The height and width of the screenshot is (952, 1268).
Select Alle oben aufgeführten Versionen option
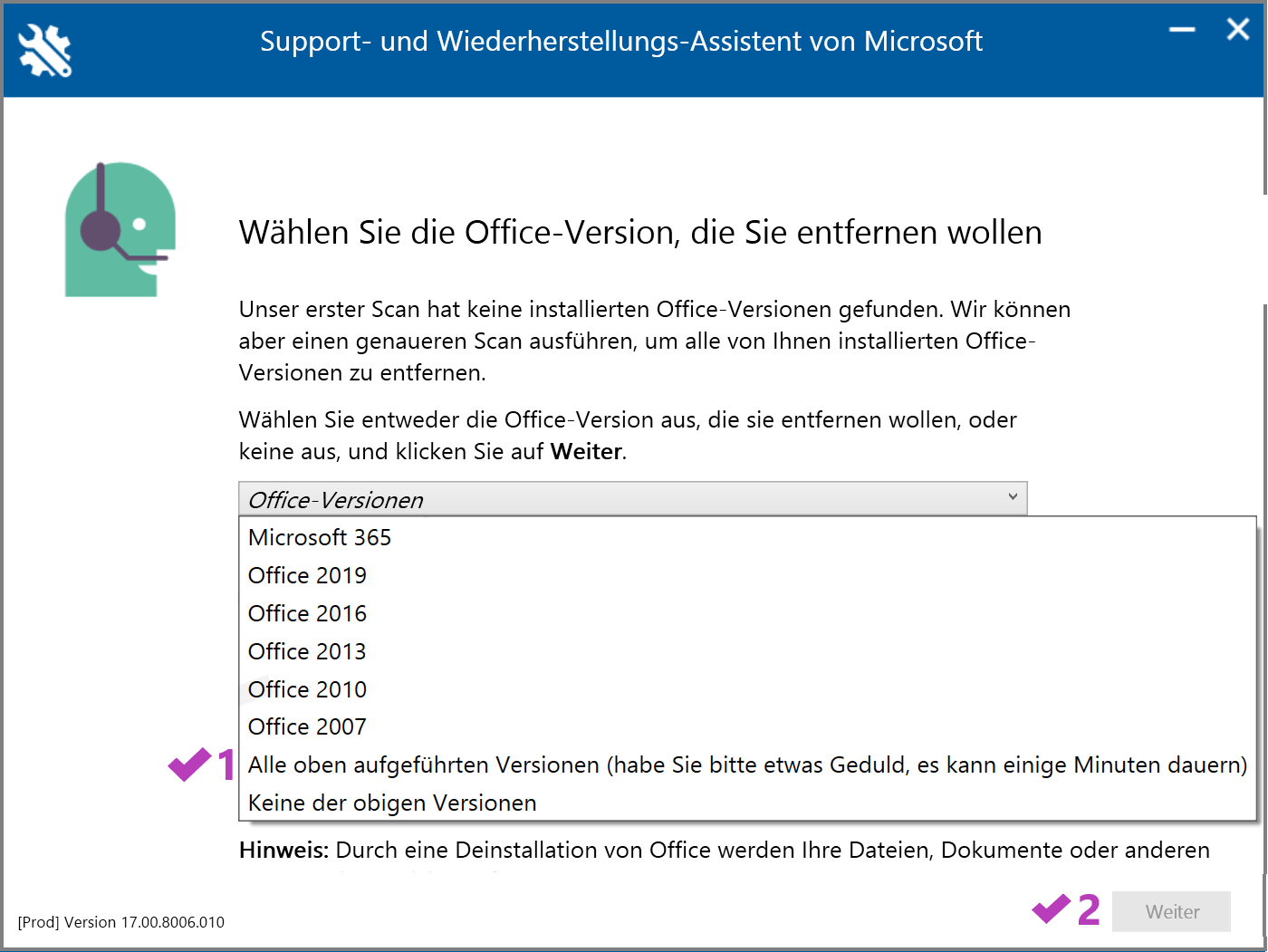click(747, 764)
